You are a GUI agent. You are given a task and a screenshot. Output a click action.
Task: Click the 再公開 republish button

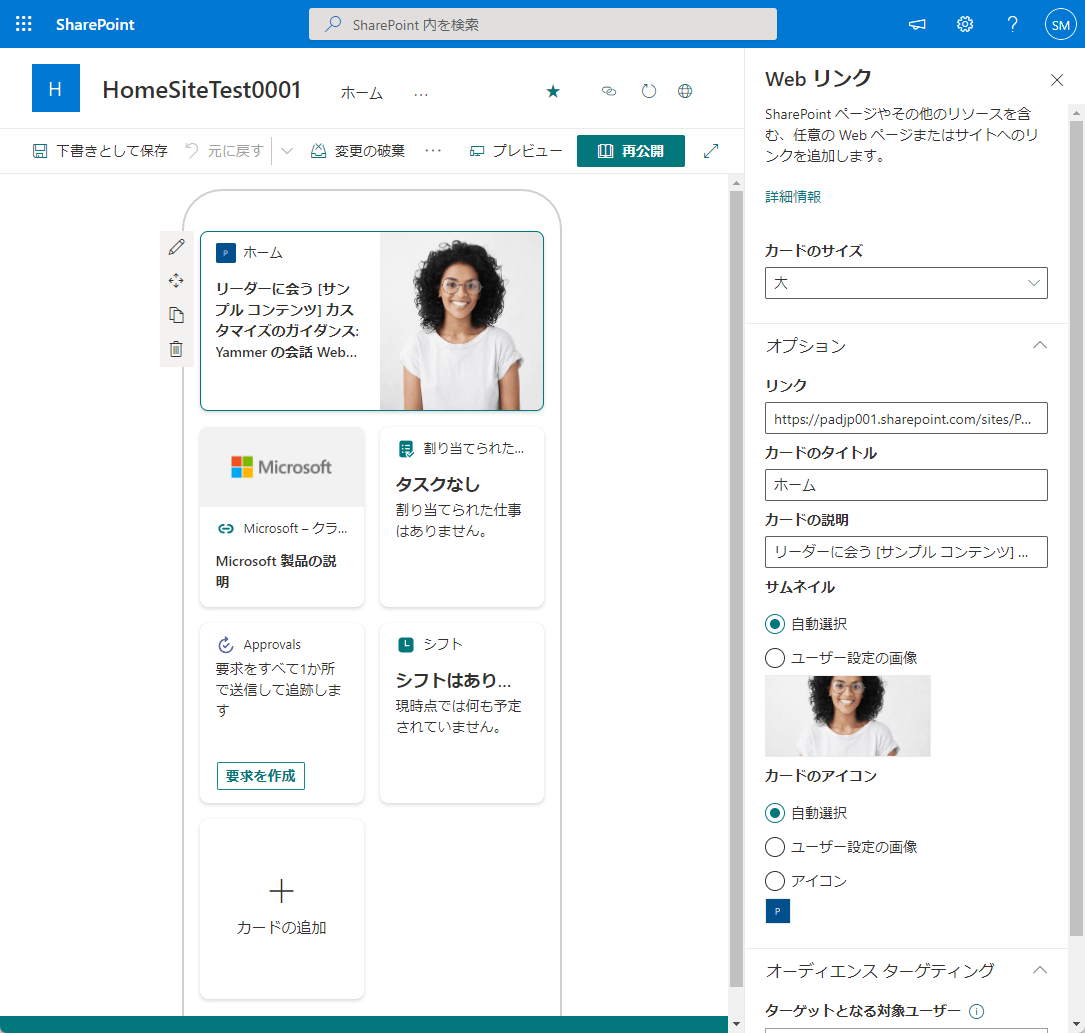point(630,151)
